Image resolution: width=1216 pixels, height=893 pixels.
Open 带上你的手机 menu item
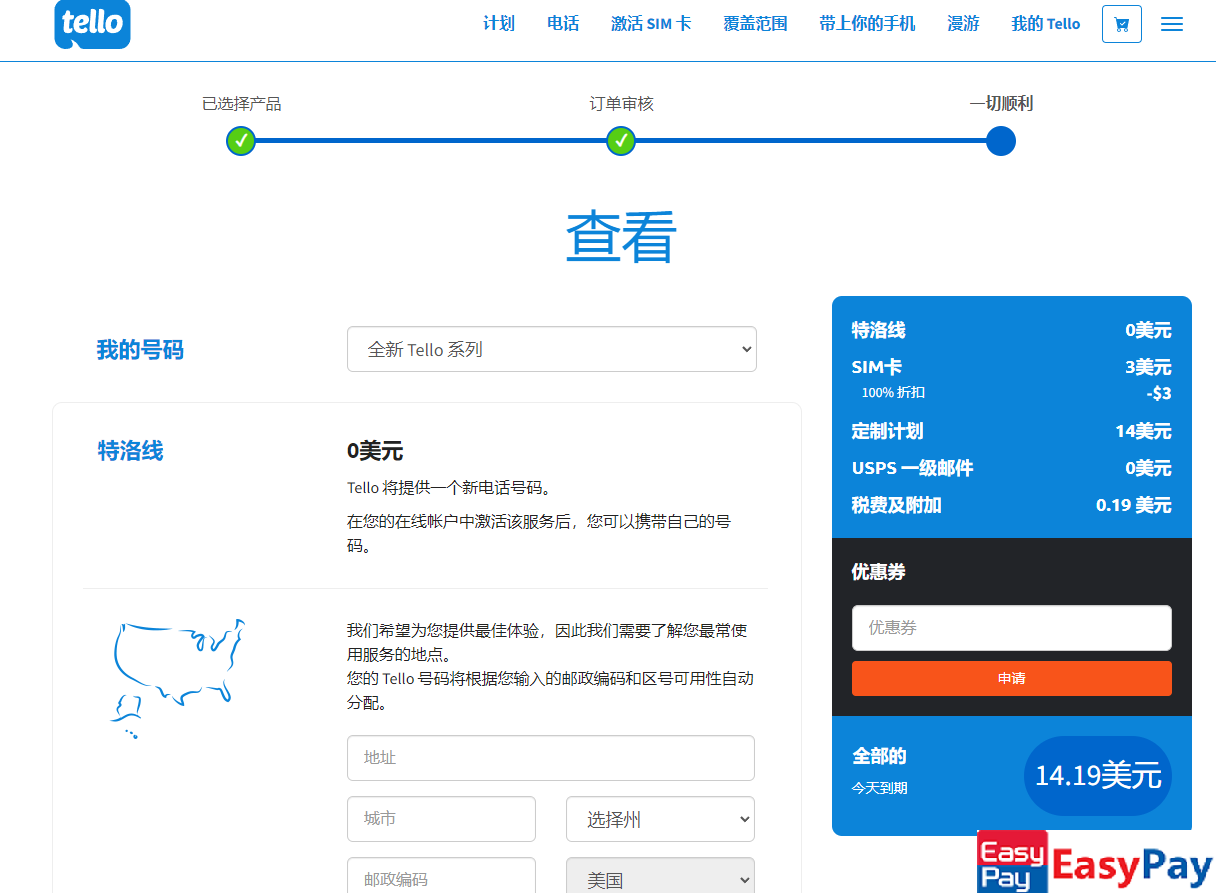tap(867, 24)
